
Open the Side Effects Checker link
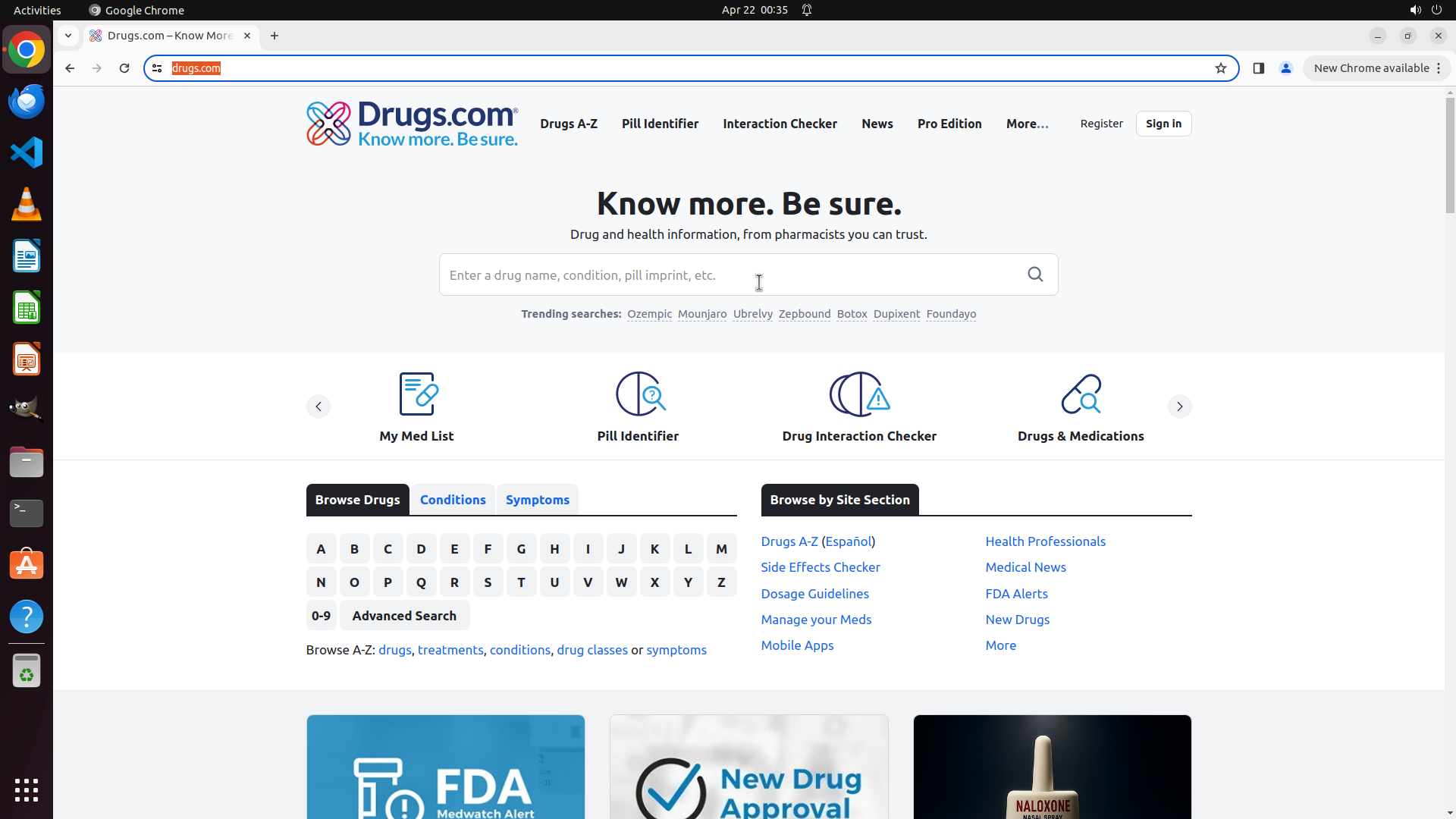coord(820,567)
